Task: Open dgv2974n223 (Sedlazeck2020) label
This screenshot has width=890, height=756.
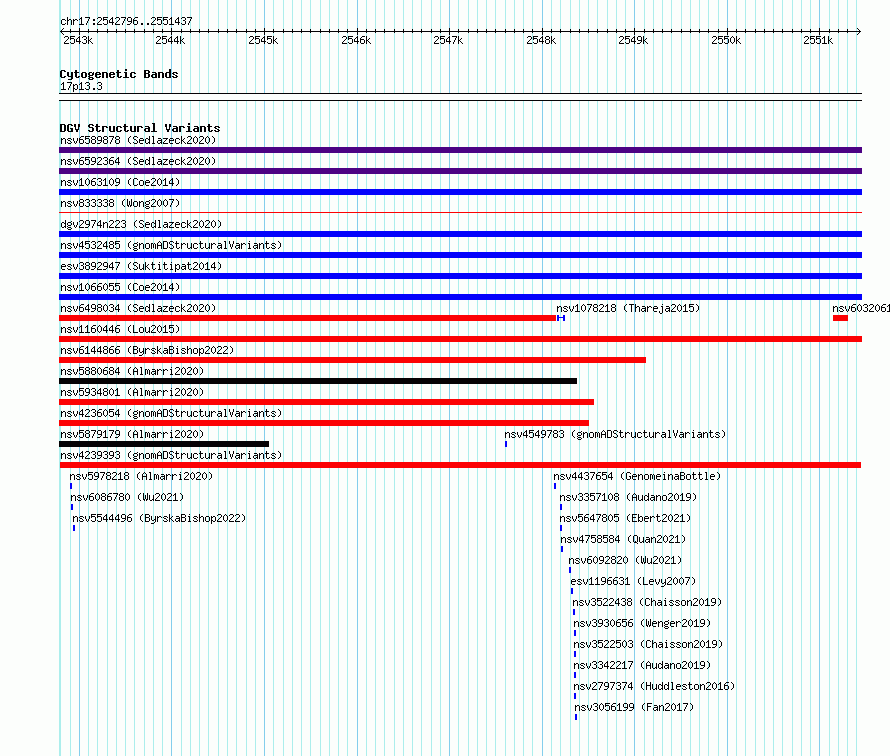Action: [141, 224]
